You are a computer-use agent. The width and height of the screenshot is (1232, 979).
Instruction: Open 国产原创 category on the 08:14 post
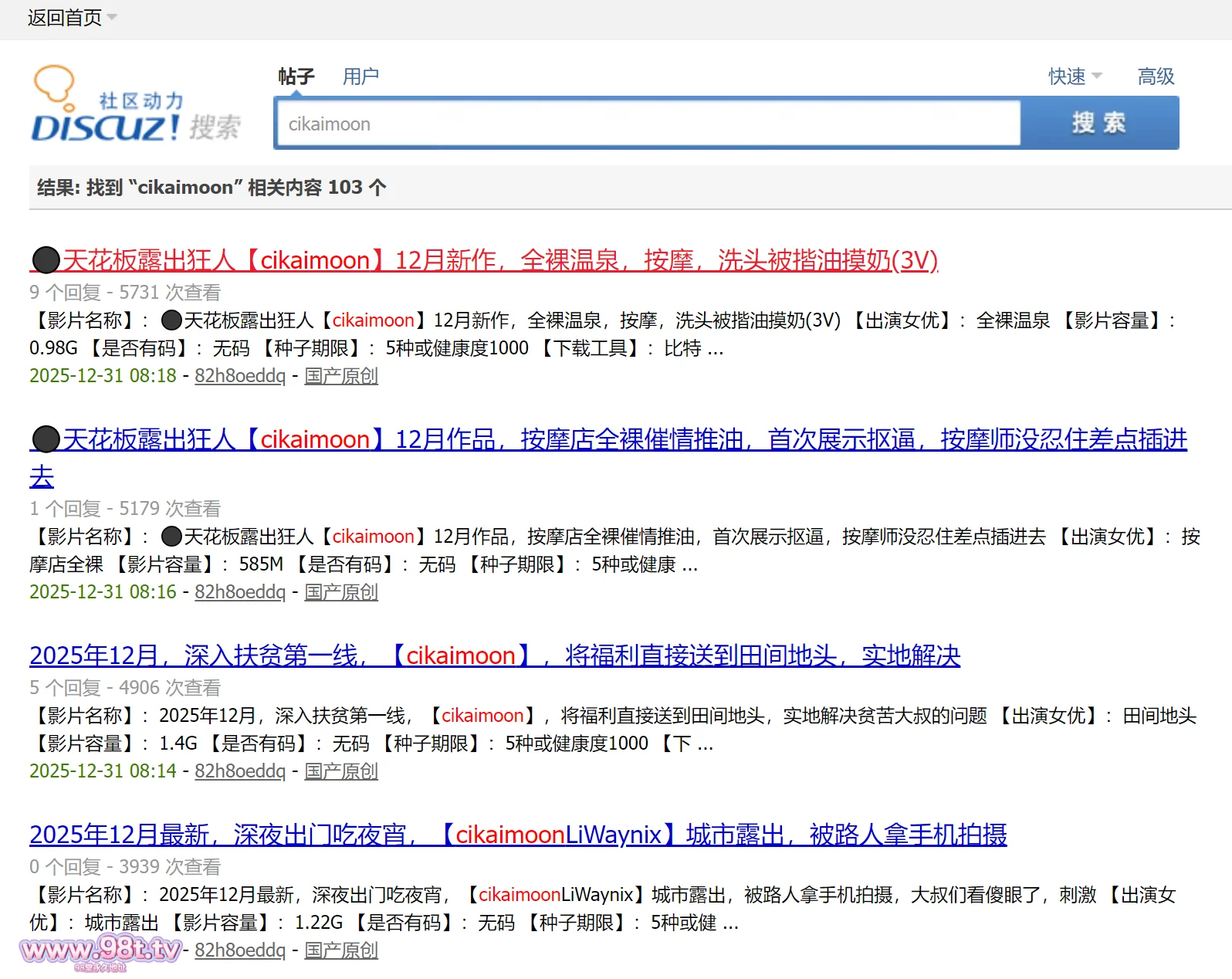tap(340, 771)
